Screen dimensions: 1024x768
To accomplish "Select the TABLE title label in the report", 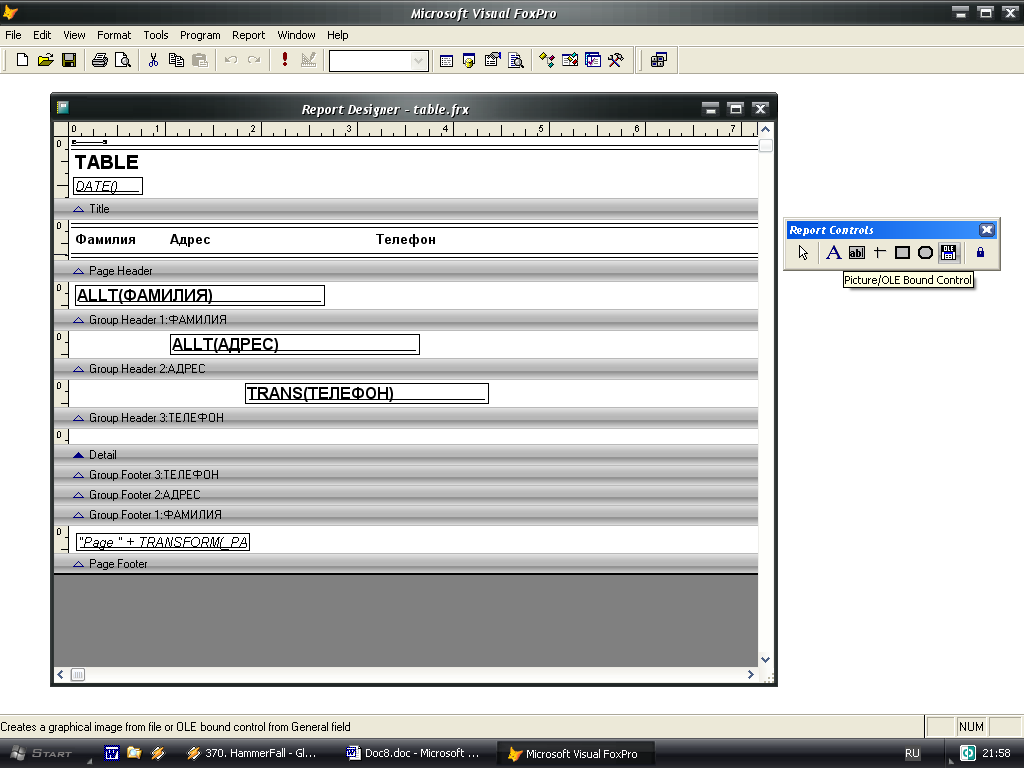I will point(106,162).
